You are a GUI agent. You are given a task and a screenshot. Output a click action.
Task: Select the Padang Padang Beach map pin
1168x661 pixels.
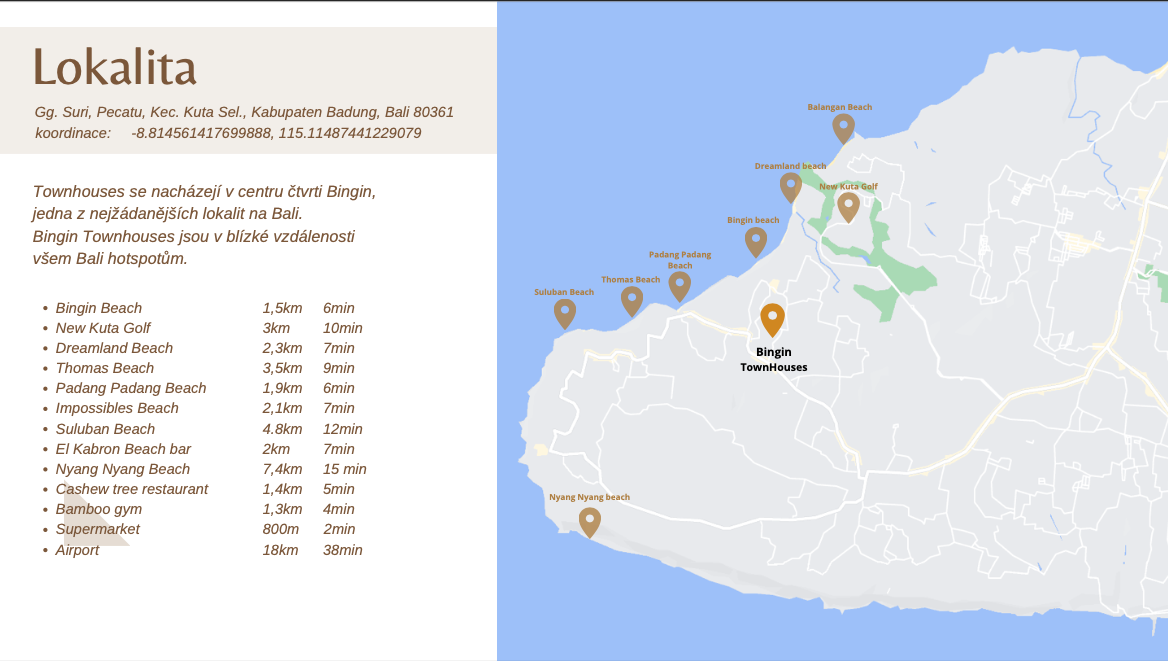(680, 285)
